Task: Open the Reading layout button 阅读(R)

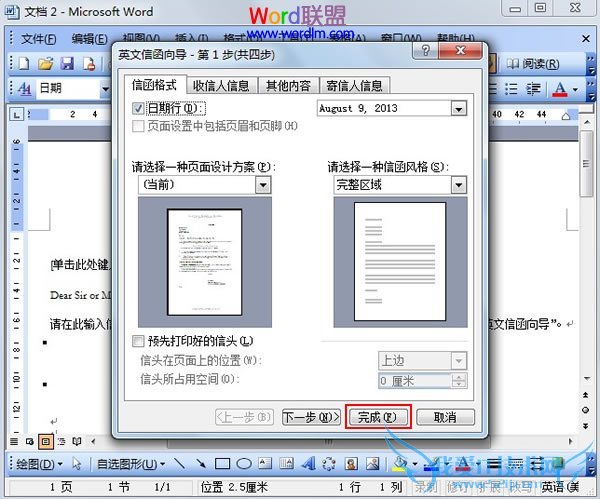Action: coord(533,64)
